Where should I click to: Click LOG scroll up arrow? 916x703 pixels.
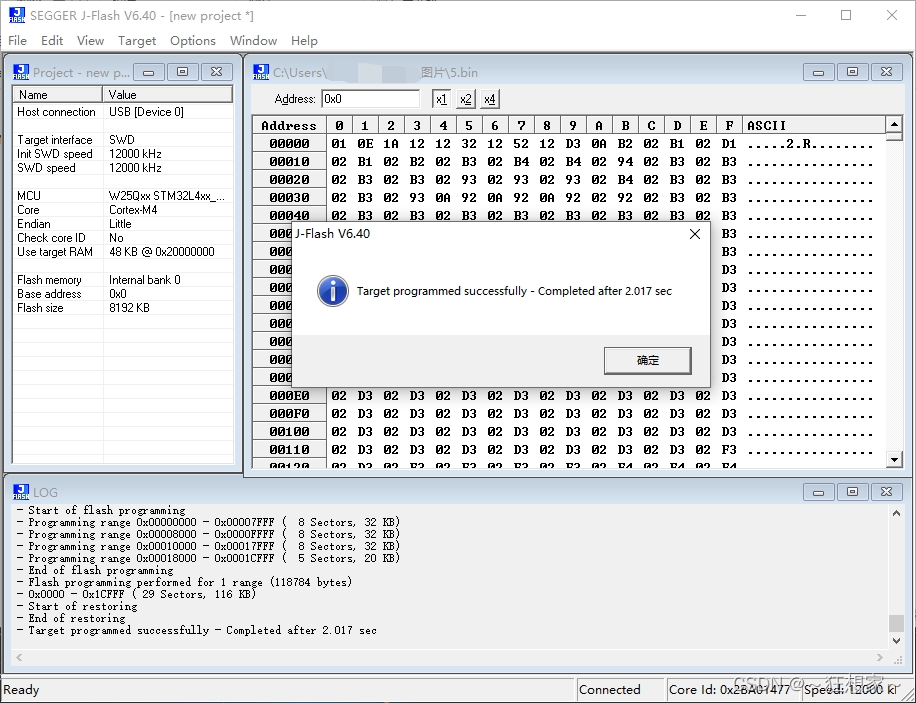tap(897, 513)
